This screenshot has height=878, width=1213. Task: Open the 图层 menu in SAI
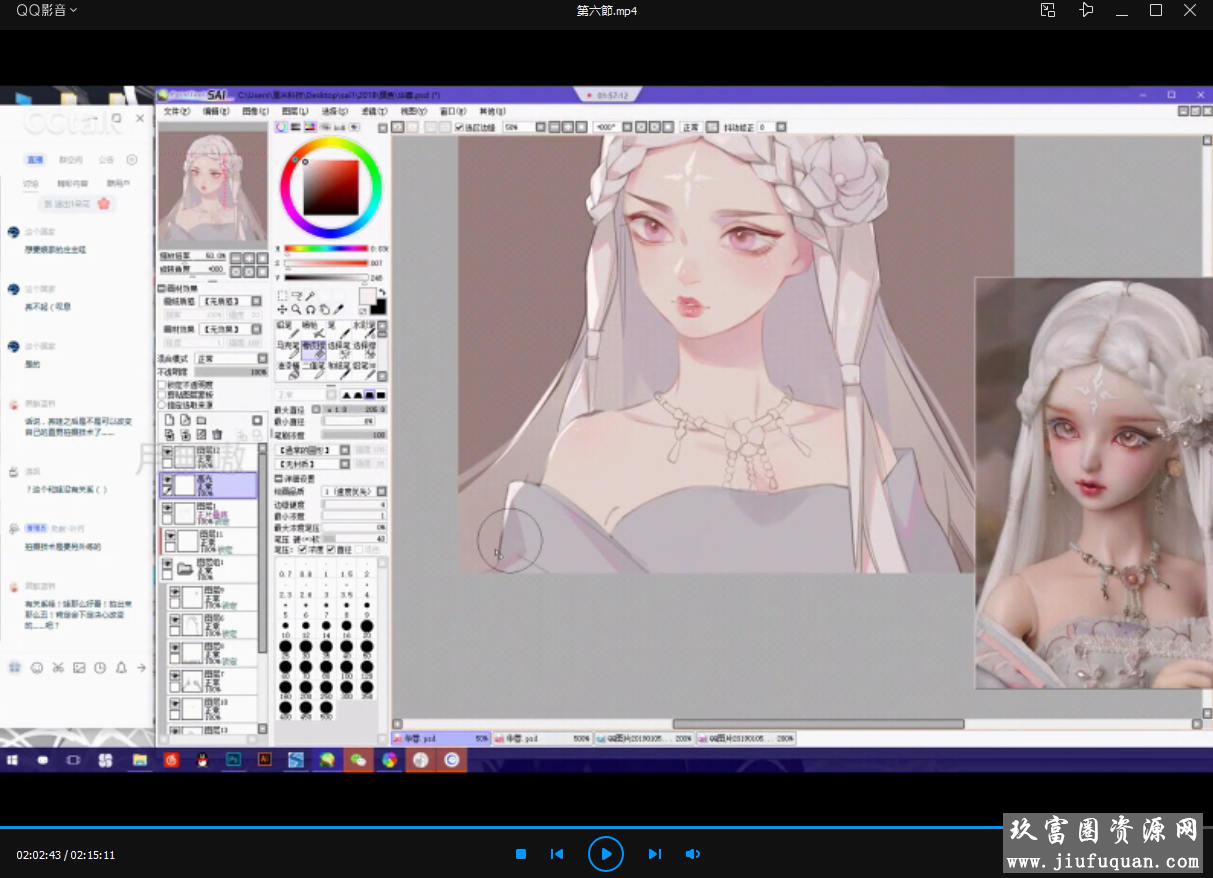pos(294,111)
